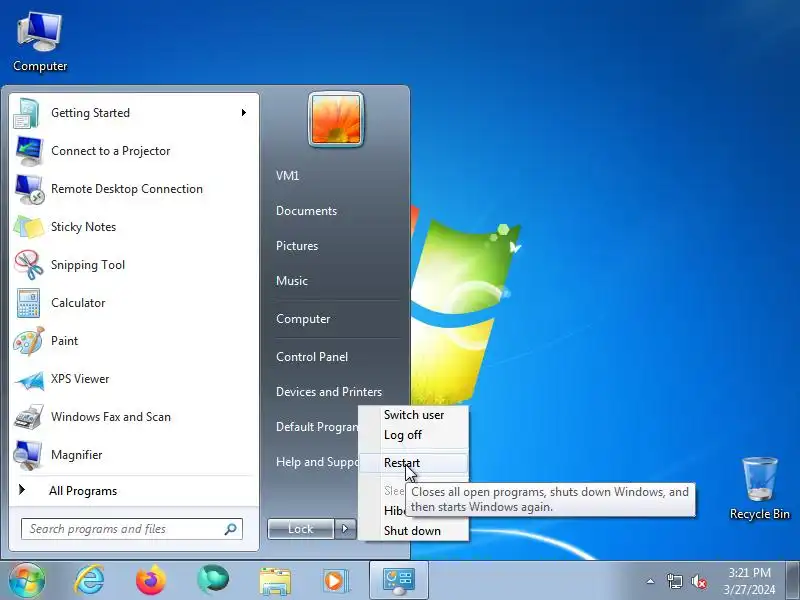Choose Restart in the power menu

[414, 463]
